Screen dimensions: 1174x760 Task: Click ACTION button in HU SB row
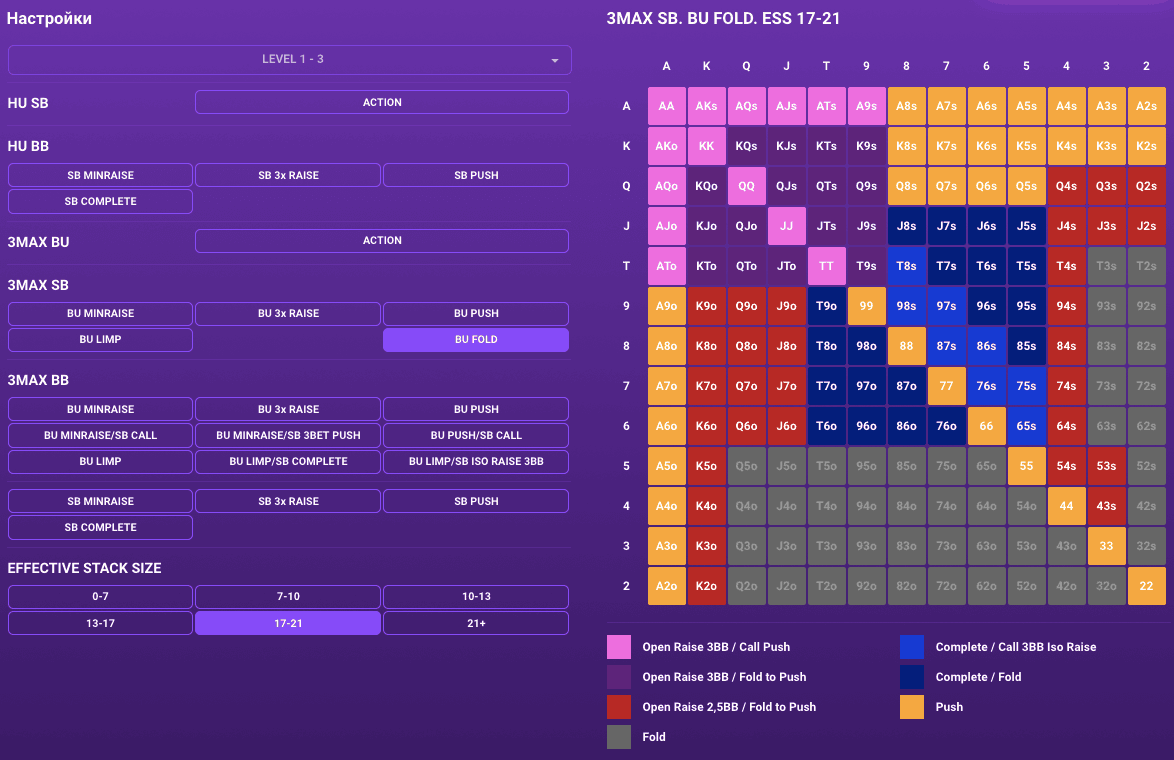point(381,102)
